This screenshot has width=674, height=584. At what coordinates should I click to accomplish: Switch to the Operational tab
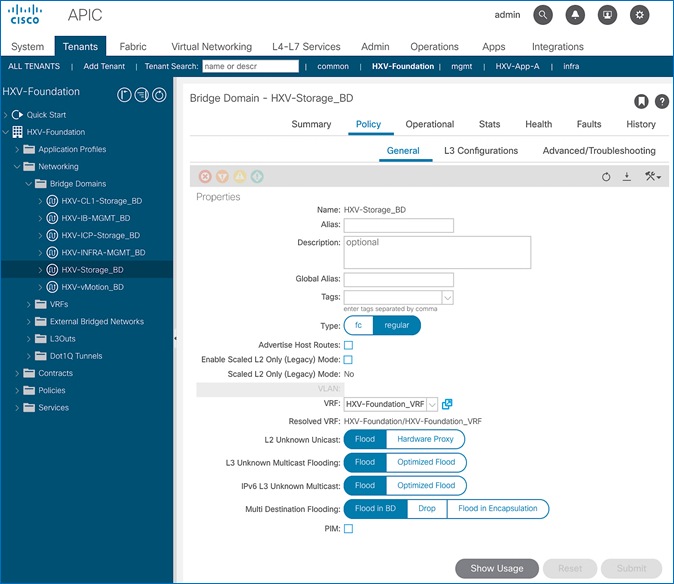coord(429,124)
